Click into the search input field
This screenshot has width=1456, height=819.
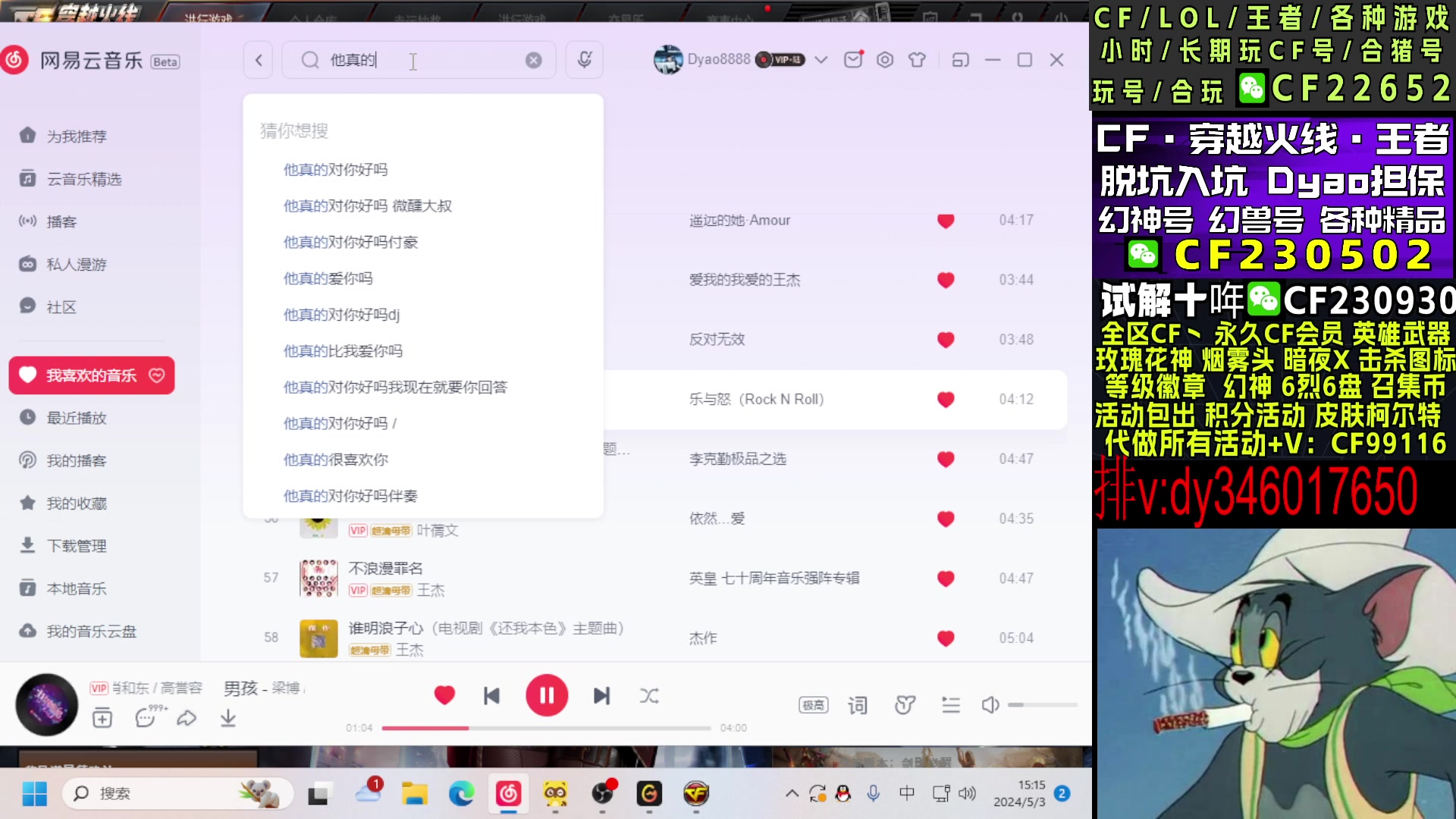(x=419, y=60)
